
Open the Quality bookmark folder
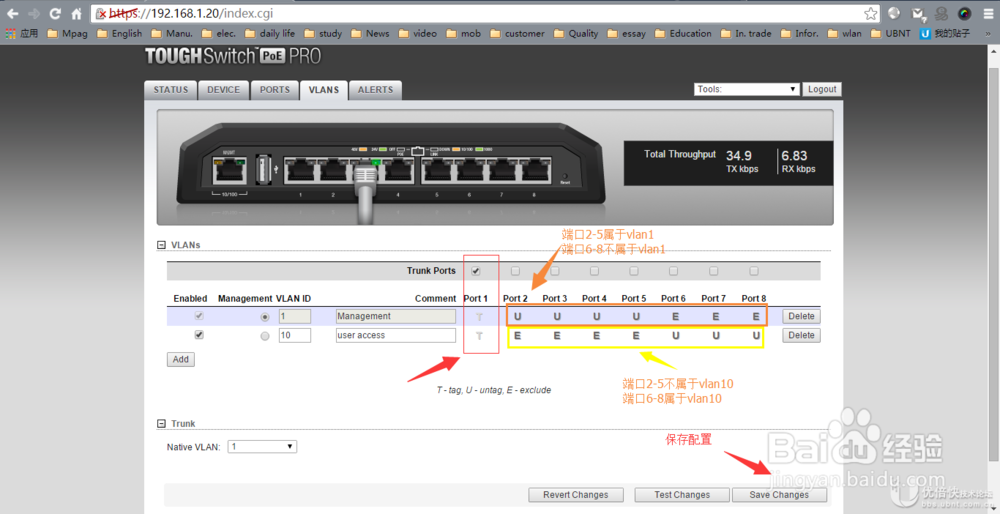(x=577, y=33)
